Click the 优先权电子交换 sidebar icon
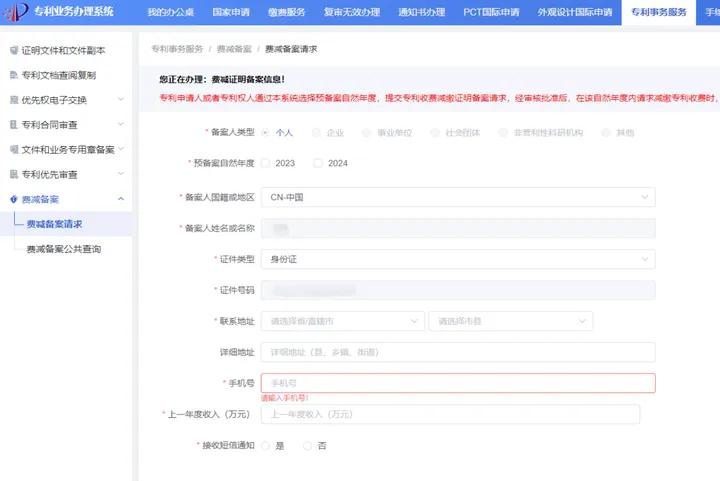The width and height of the screenshot is (720, 481). coord(14,100)
